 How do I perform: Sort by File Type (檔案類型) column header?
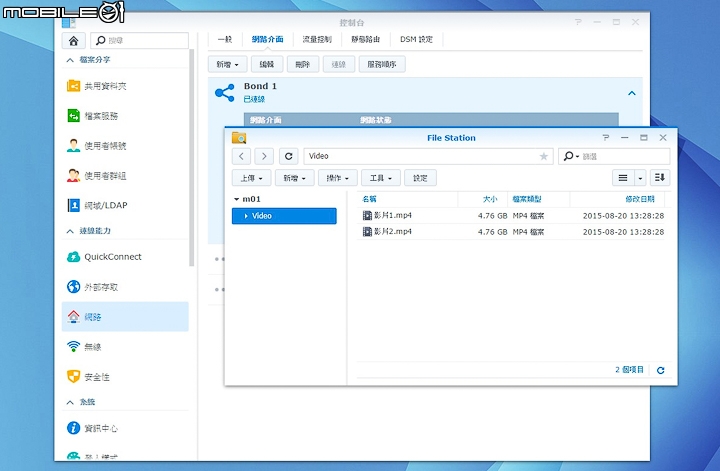pyautogui.click(x=527, y=199)
